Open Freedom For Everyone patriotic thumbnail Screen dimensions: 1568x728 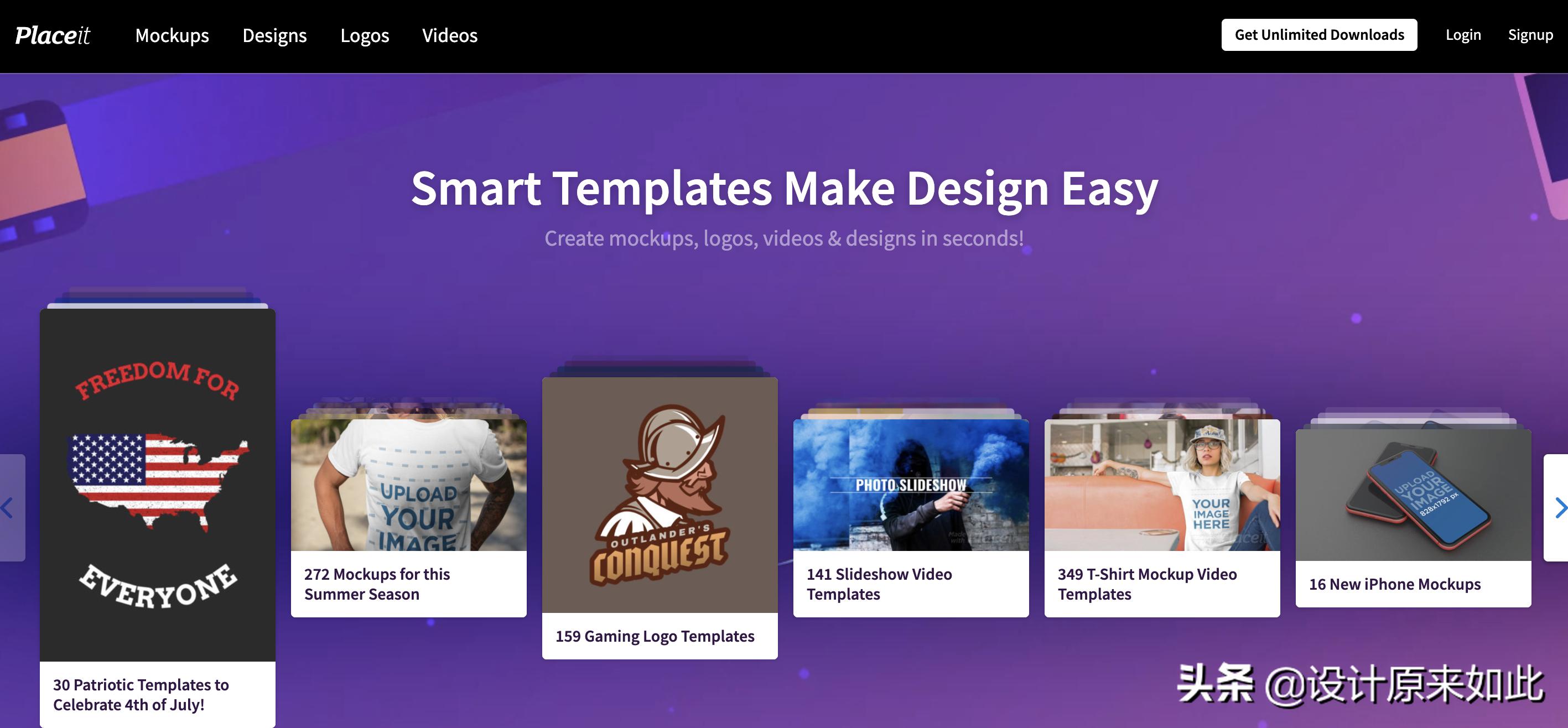pyautogui.click(x=158, y=485)
